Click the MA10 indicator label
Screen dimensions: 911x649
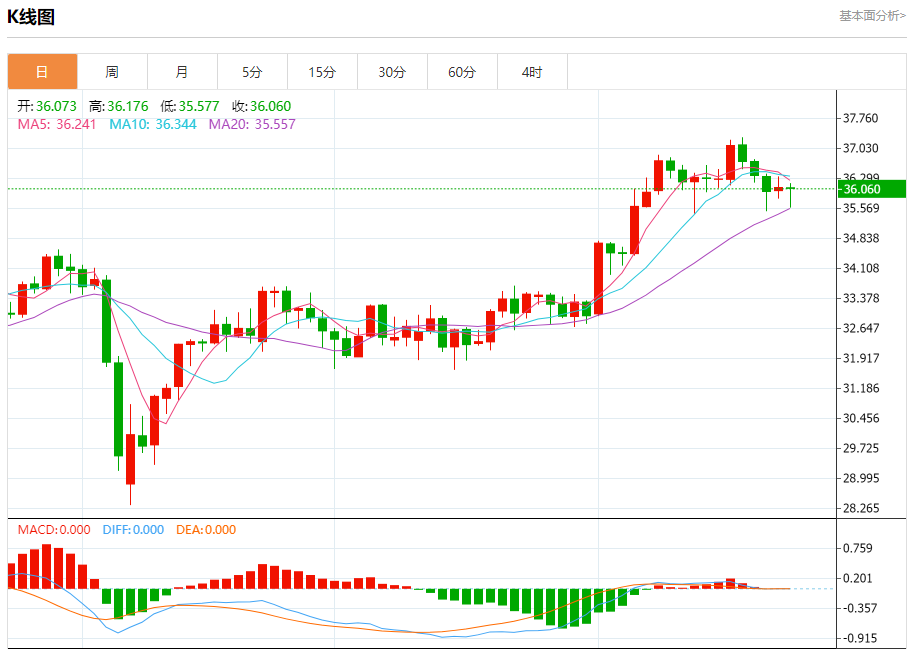[x=151, y=124]
